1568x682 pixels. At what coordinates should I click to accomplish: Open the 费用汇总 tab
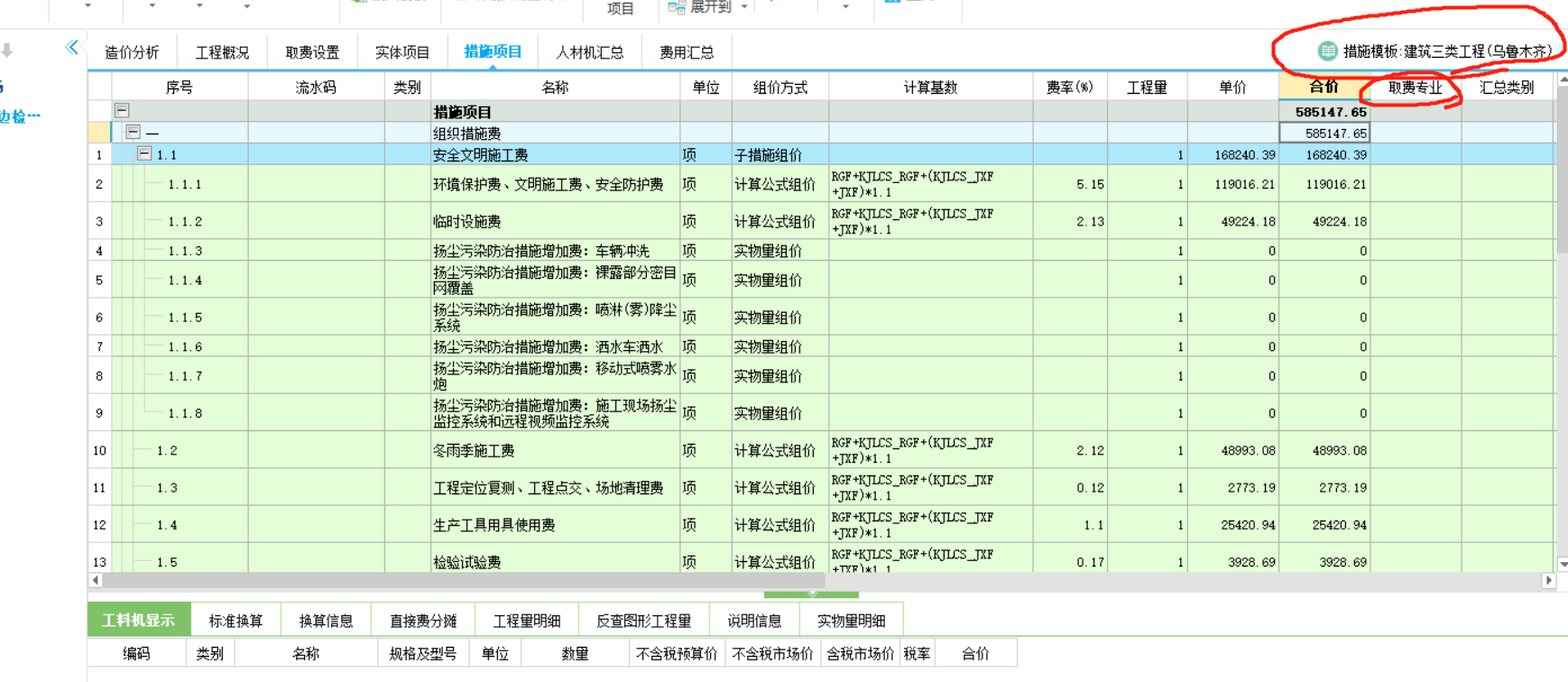click(x=687, y=52)
